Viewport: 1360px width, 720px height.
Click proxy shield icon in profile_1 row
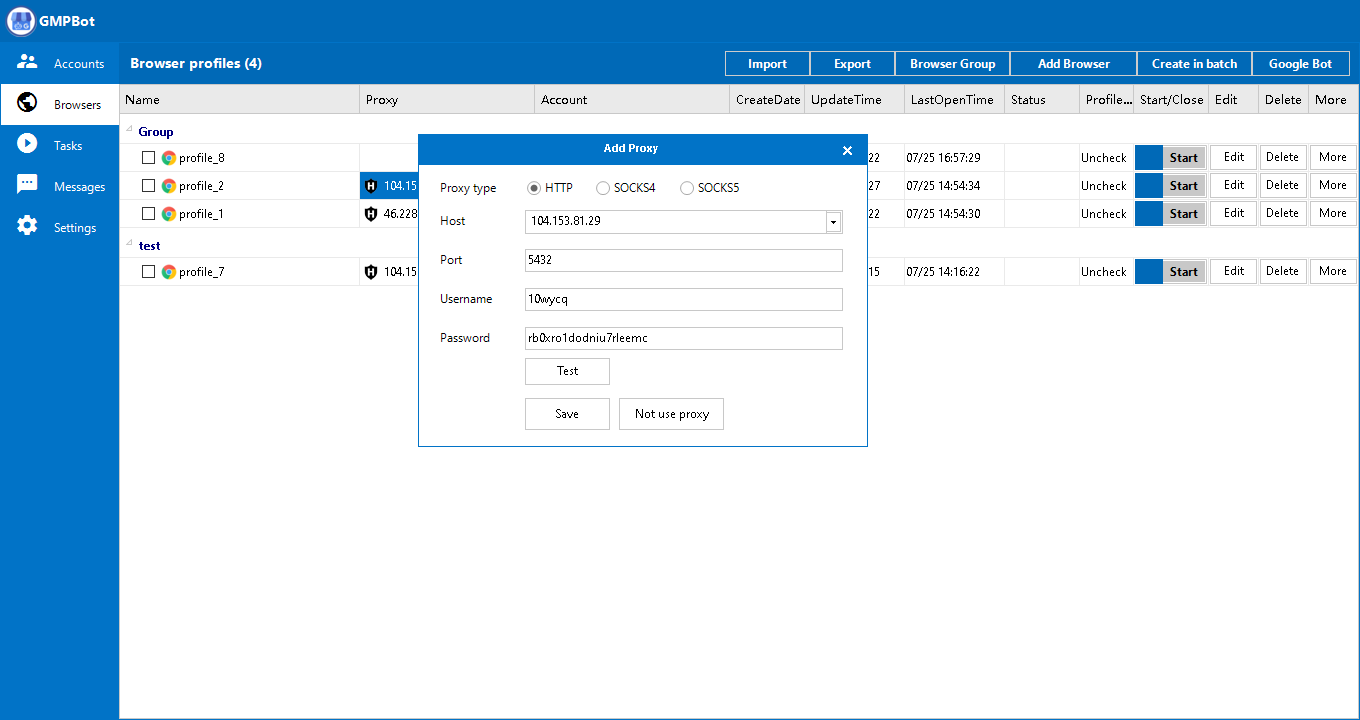371,214
